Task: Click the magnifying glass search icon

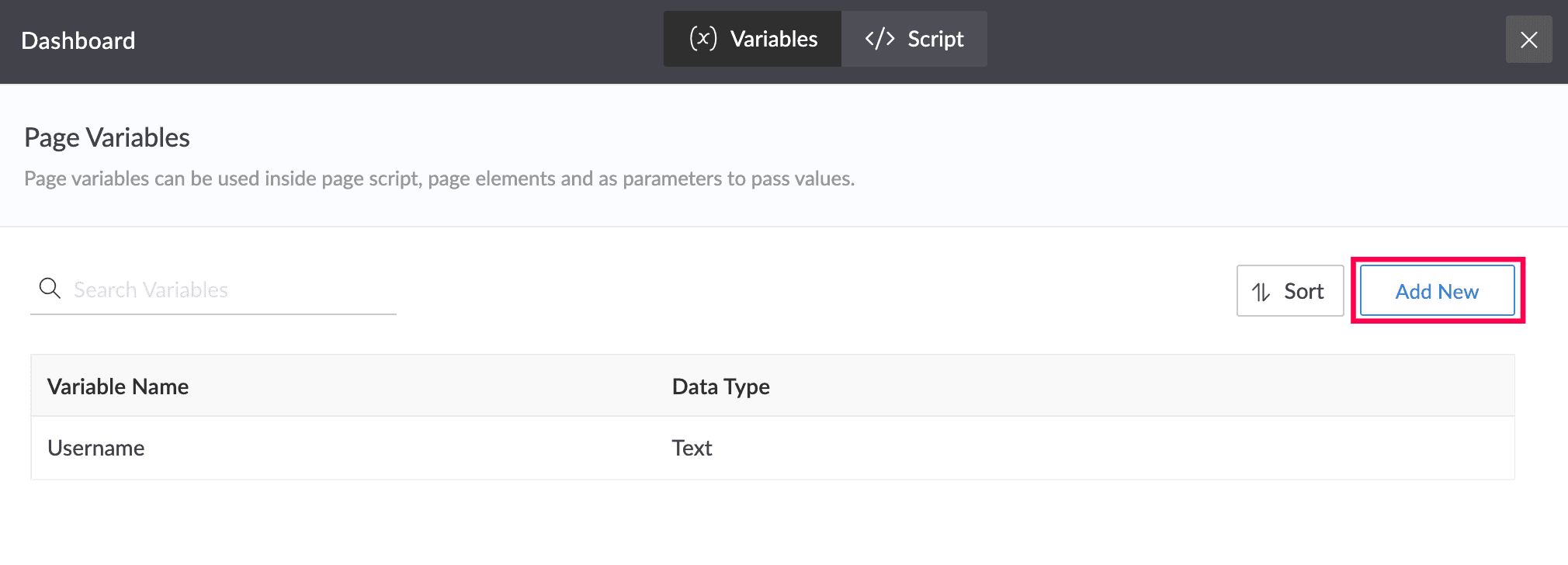Action: point(50,289)
